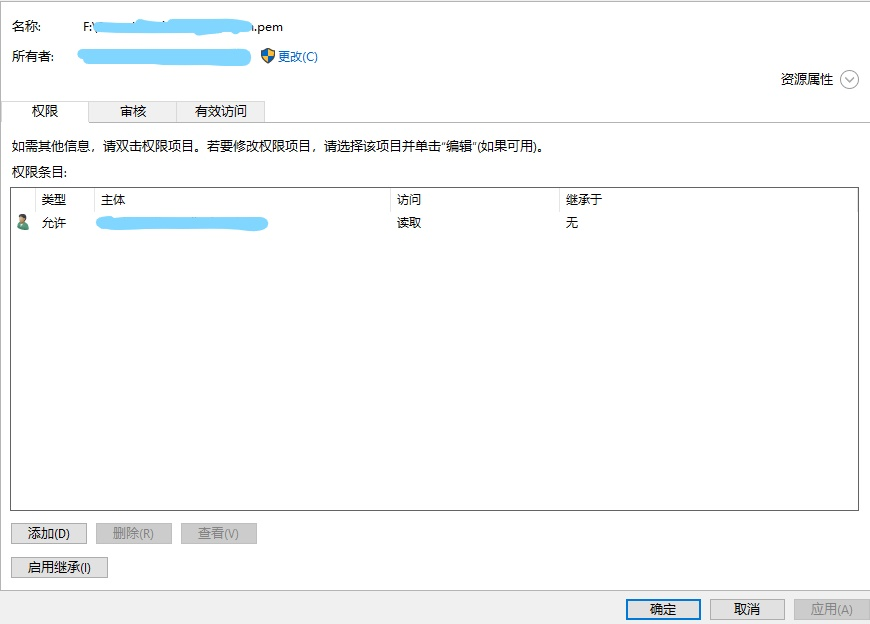Click the 查看(V) button

coord(218,534)
